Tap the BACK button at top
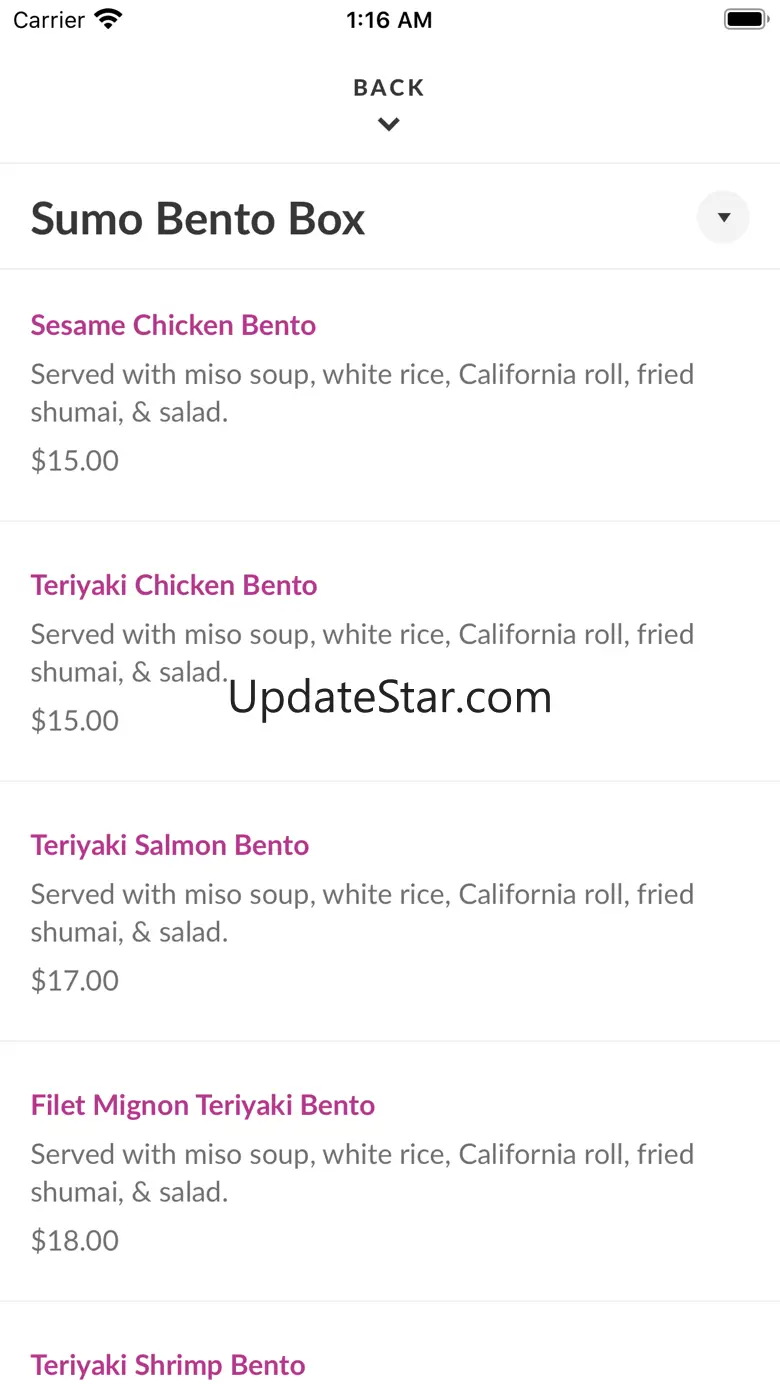780x1387 pixels. (389, 88)
